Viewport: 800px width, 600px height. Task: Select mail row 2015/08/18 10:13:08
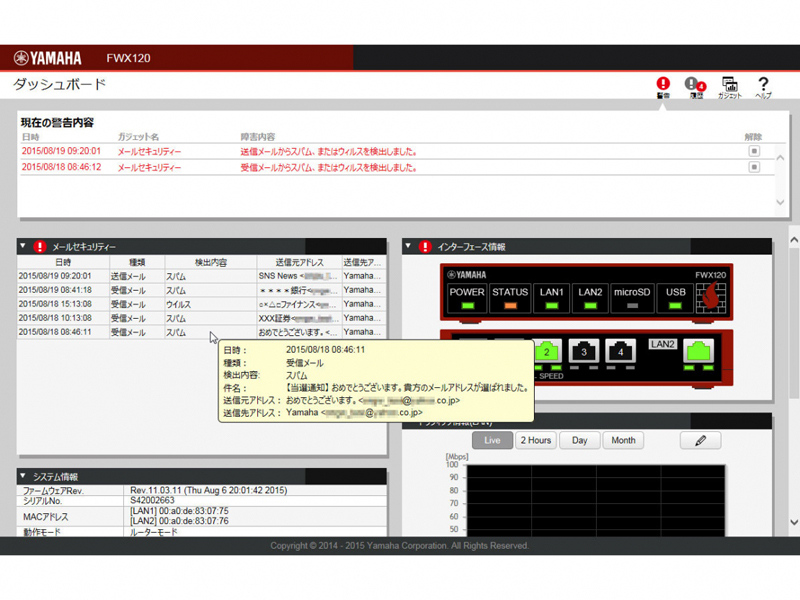click(x=202, y=318)
